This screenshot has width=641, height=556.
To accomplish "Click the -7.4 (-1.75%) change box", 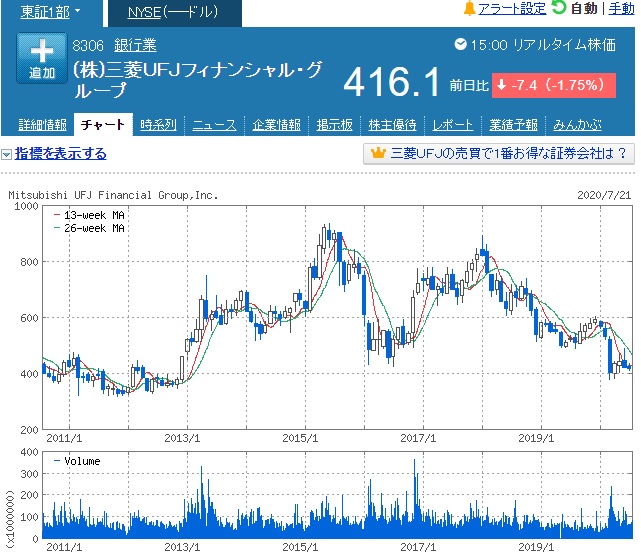I will pyautogui.click(x=554, y=85).
